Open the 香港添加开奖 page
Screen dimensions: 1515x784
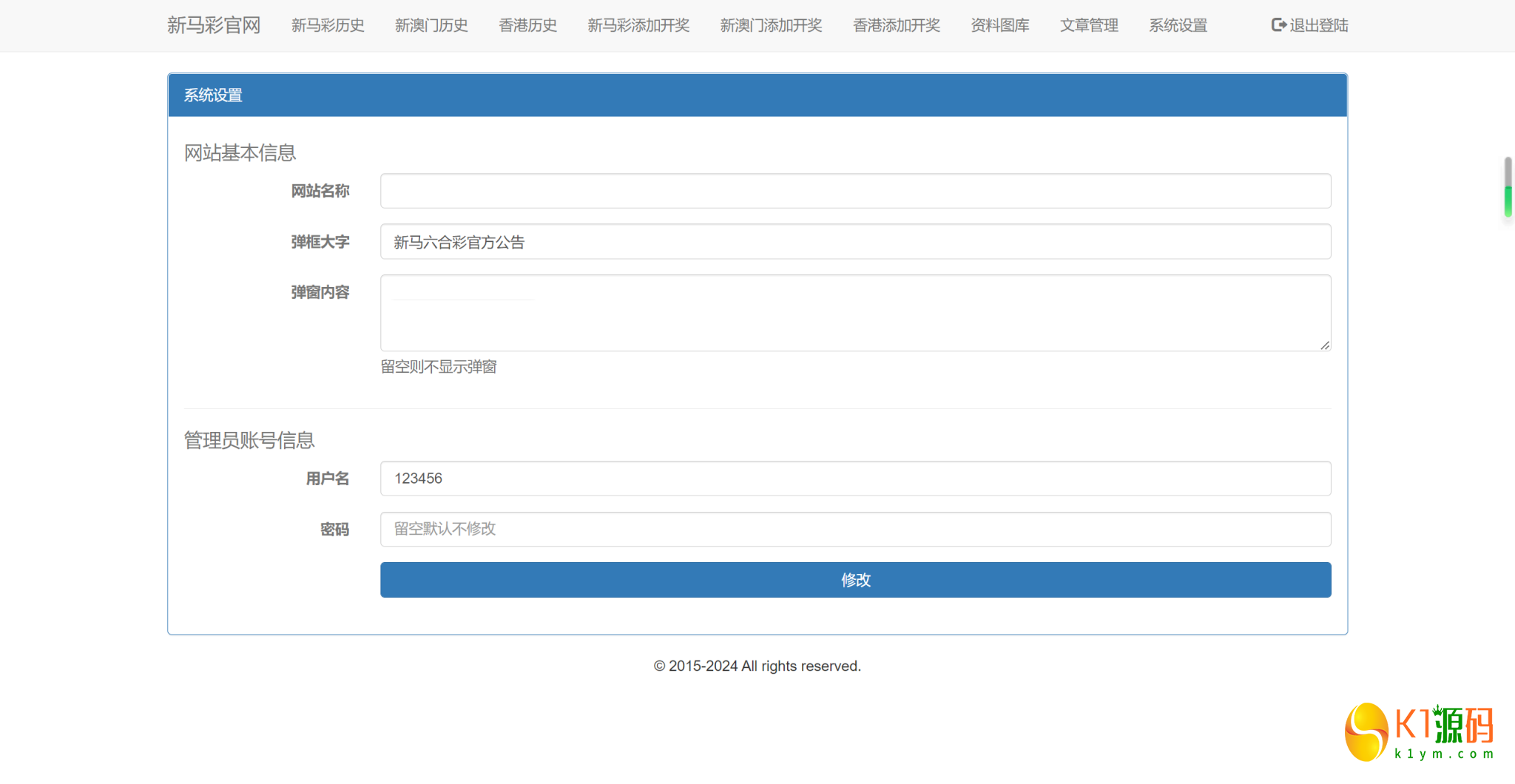click(897, 25)
